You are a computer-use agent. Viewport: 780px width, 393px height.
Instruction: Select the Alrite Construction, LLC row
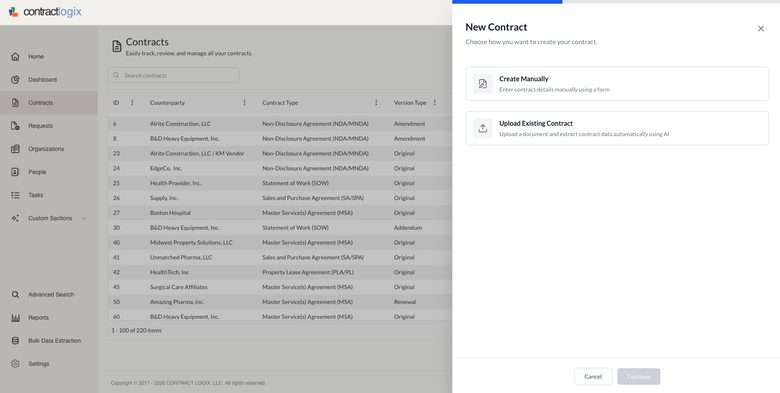(280, 124)
